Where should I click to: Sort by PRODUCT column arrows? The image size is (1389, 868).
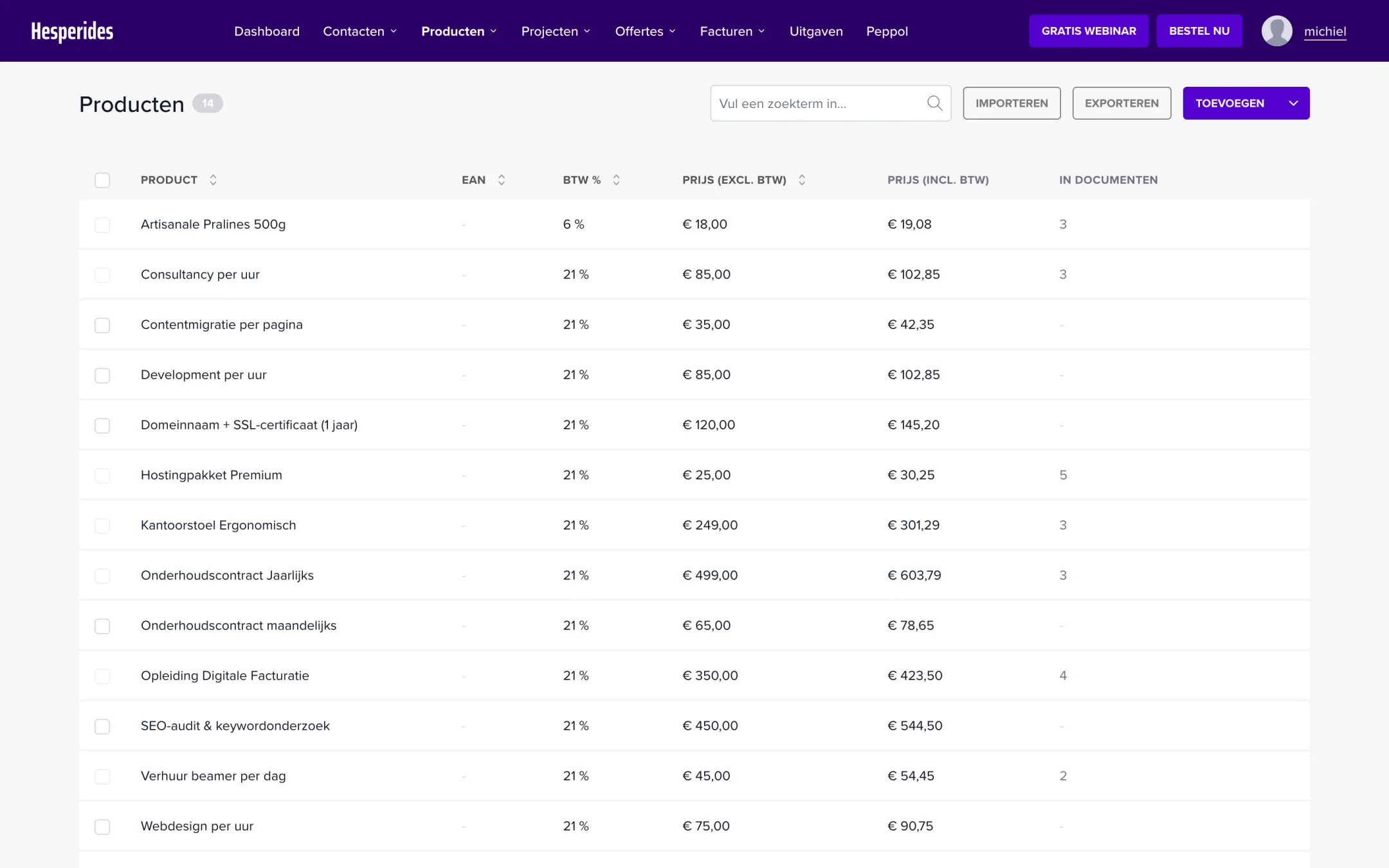[x=213, y=180]
